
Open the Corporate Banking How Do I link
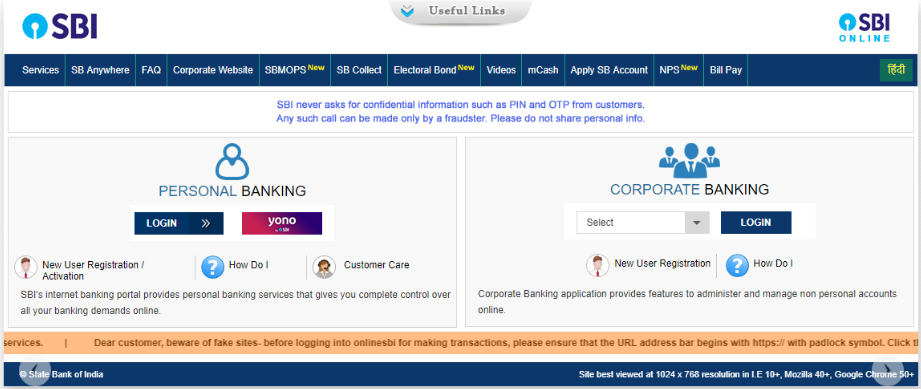coord(773,263)
